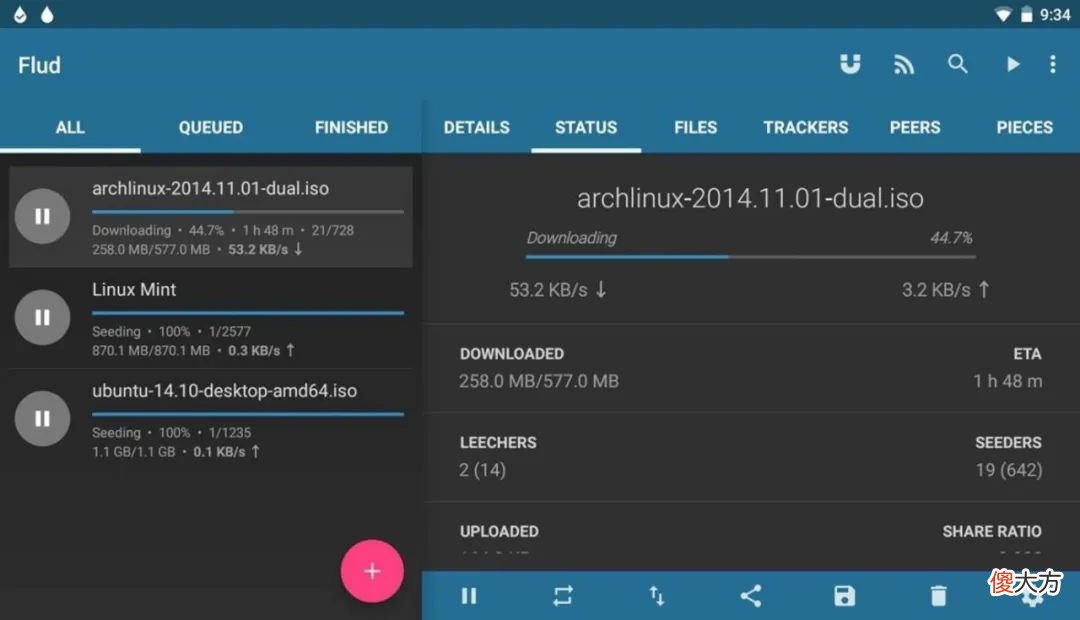Click the archlinux progress bar in the list
1080x620 pixels.
pyautogui.click(x=248, y=211)
